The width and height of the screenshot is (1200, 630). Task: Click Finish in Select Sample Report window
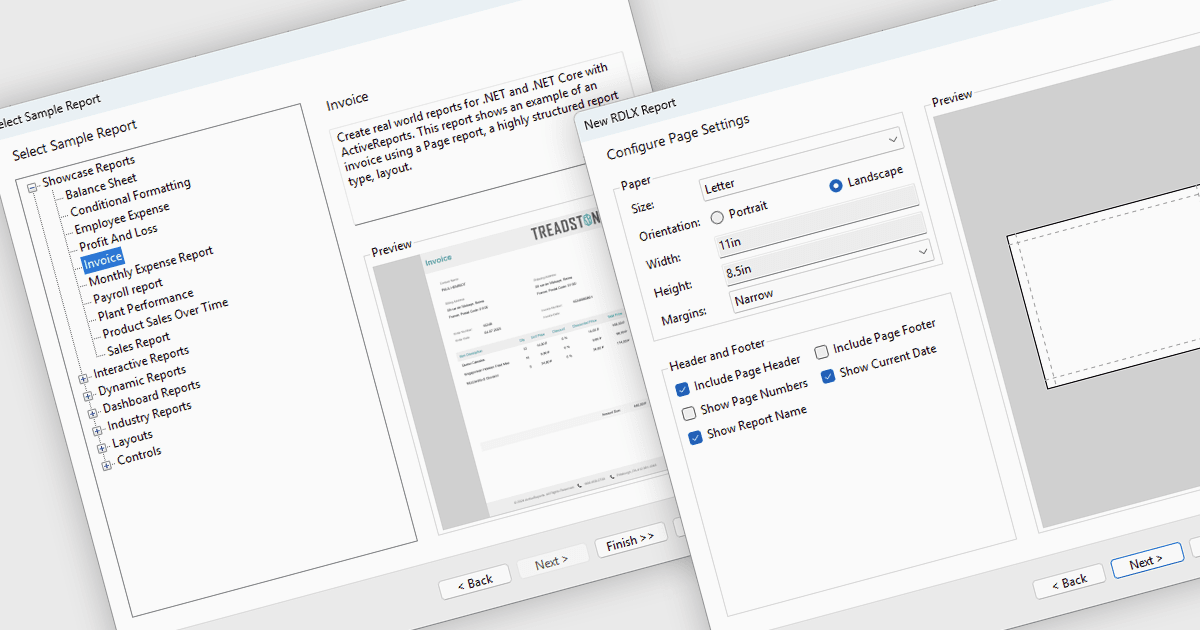631,543
